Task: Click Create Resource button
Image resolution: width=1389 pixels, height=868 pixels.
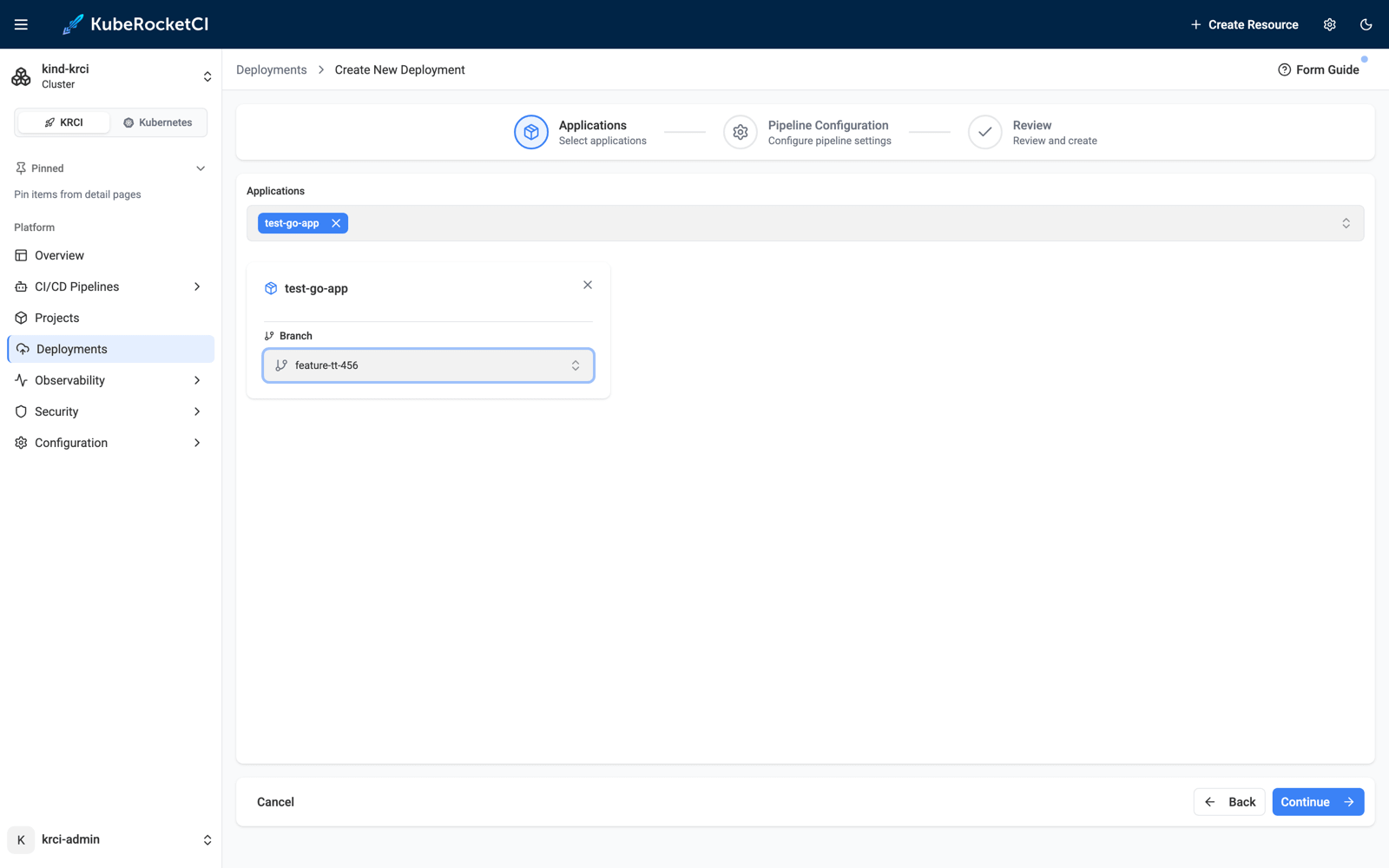Action: pos(1244,24)
